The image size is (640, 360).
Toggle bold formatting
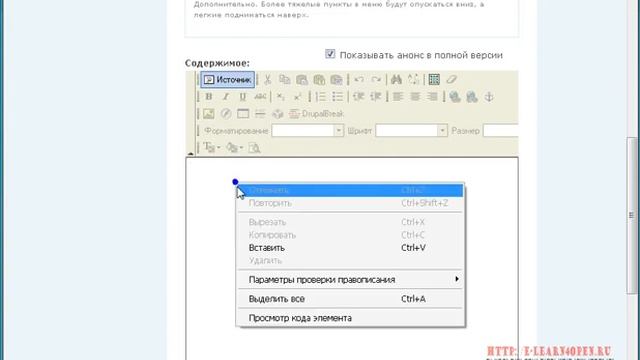pos(209,97)
